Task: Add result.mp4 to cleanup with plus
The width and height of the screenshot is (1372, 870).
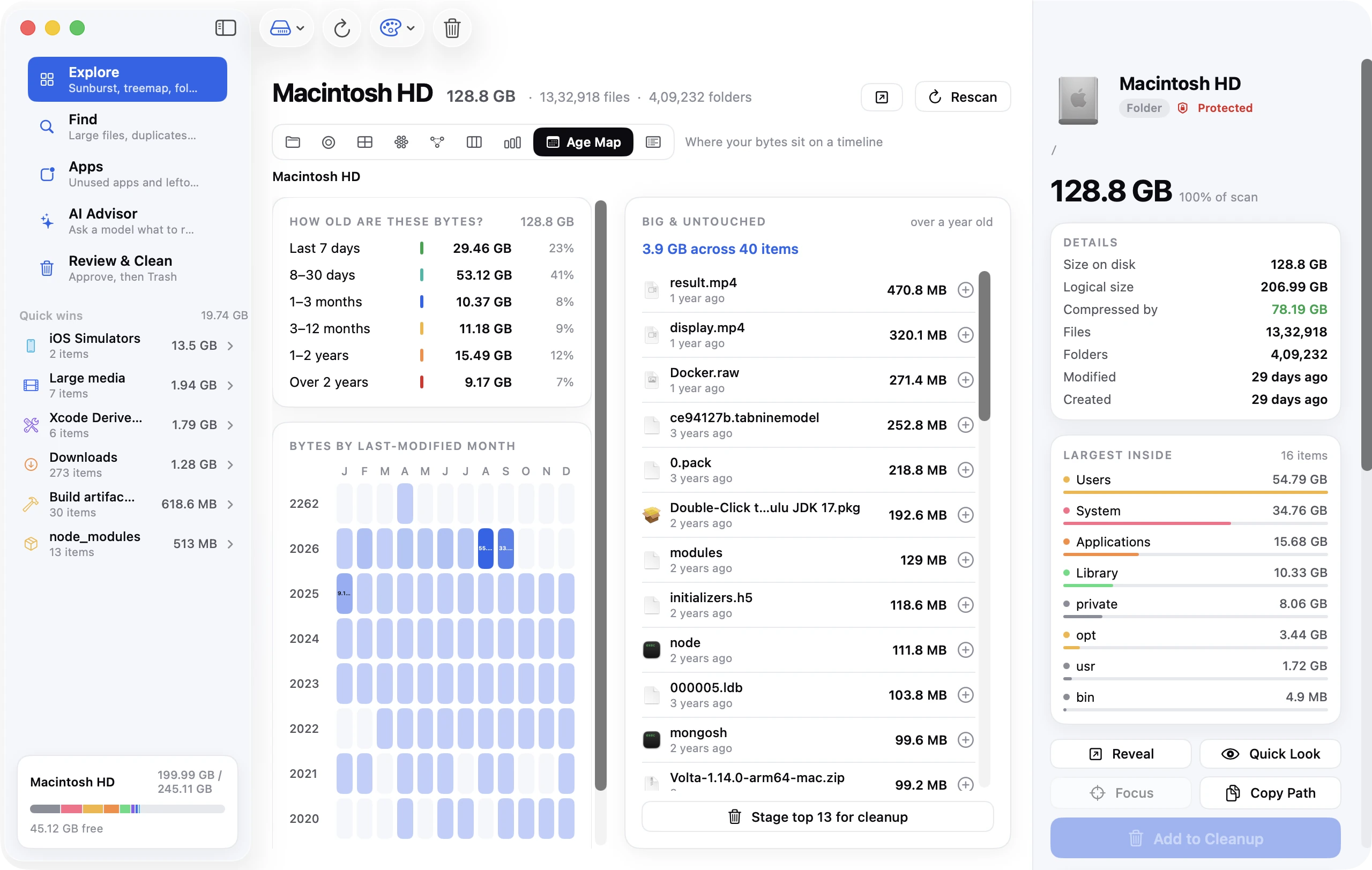Action: pos(965,290)
